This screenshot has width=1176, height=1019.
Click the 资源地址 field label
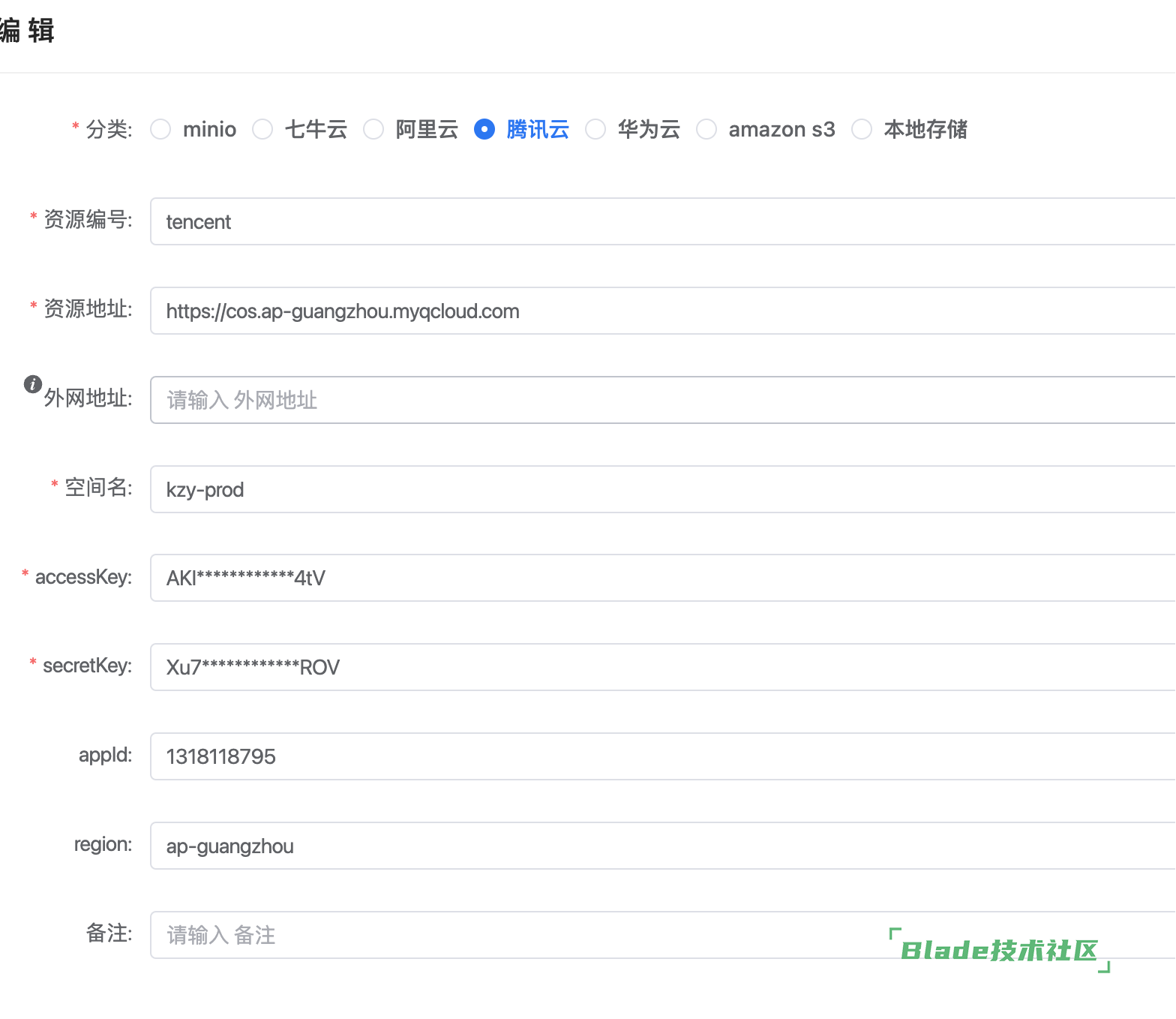[x=88, y=308]
